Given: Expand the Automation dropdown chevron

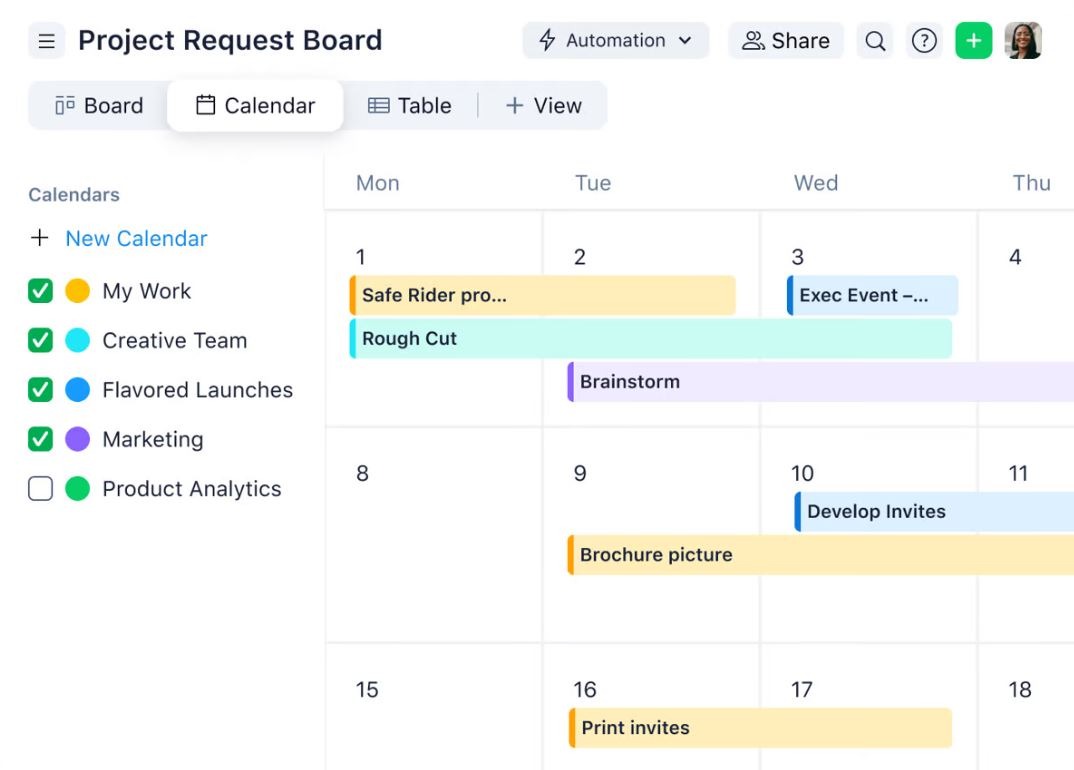Looking at the screenshot, I should 685,41.
